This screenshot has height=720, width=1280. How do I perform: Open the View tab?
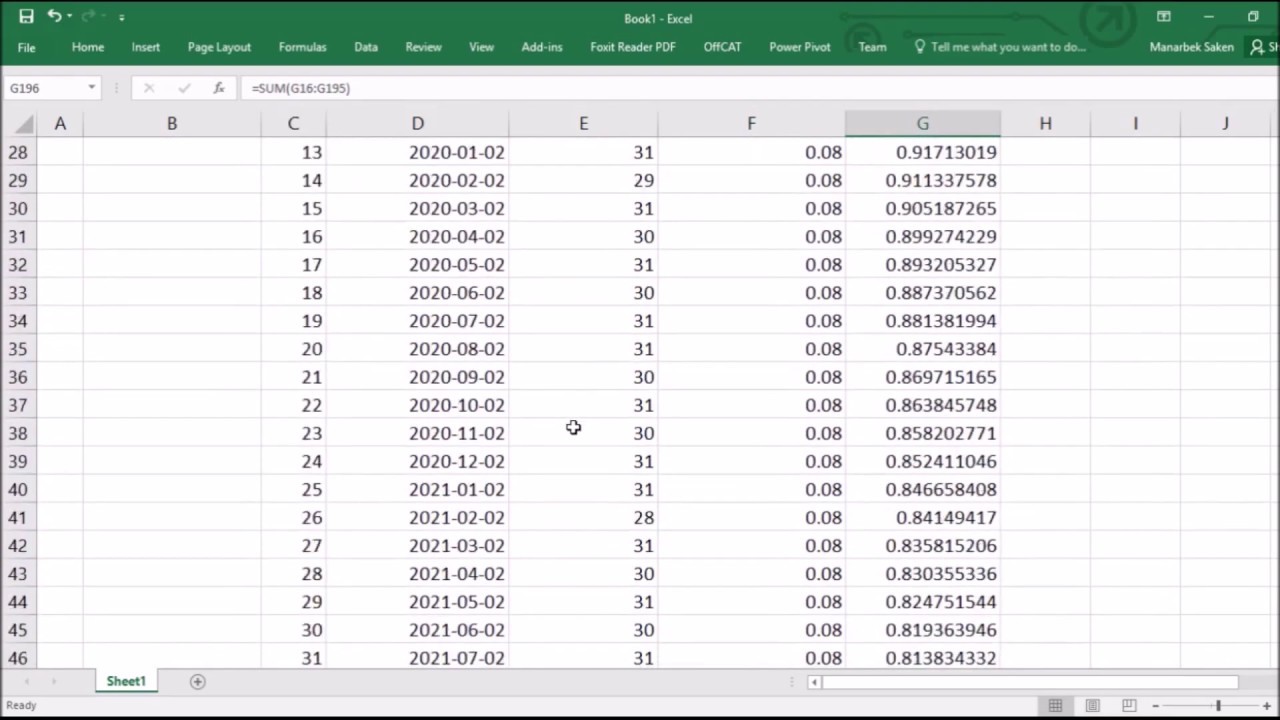point(481,47)
